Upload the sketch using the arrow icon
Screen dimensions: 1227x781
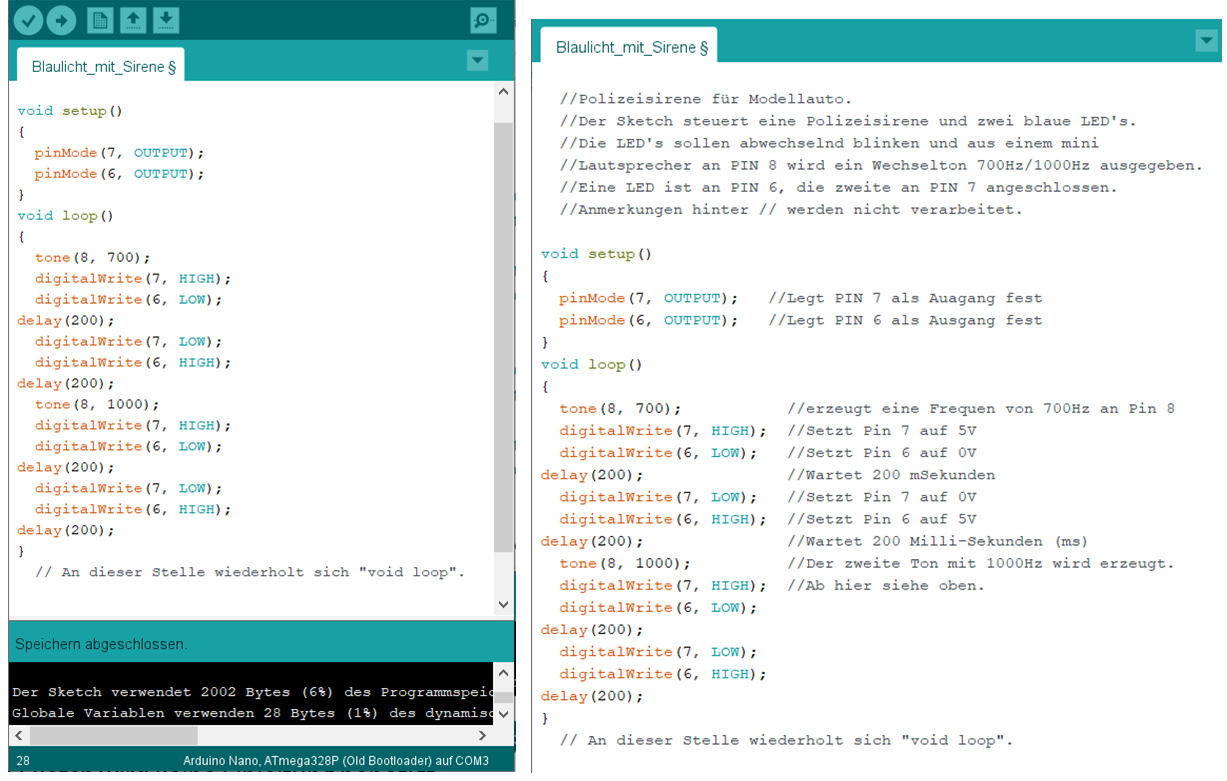point(62,20)
